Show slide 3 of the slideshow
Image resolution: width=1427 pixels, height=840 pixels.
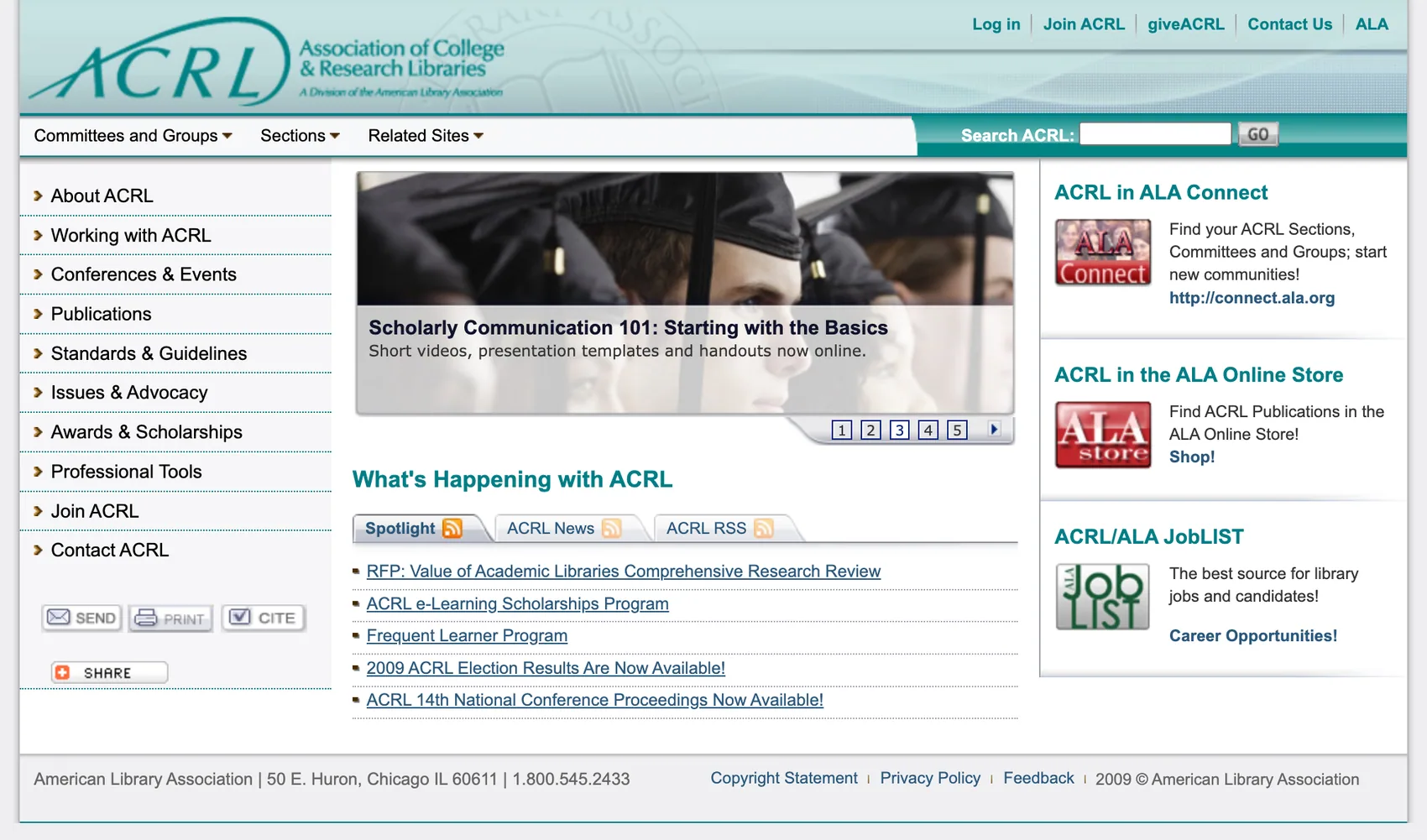[900, 430]
